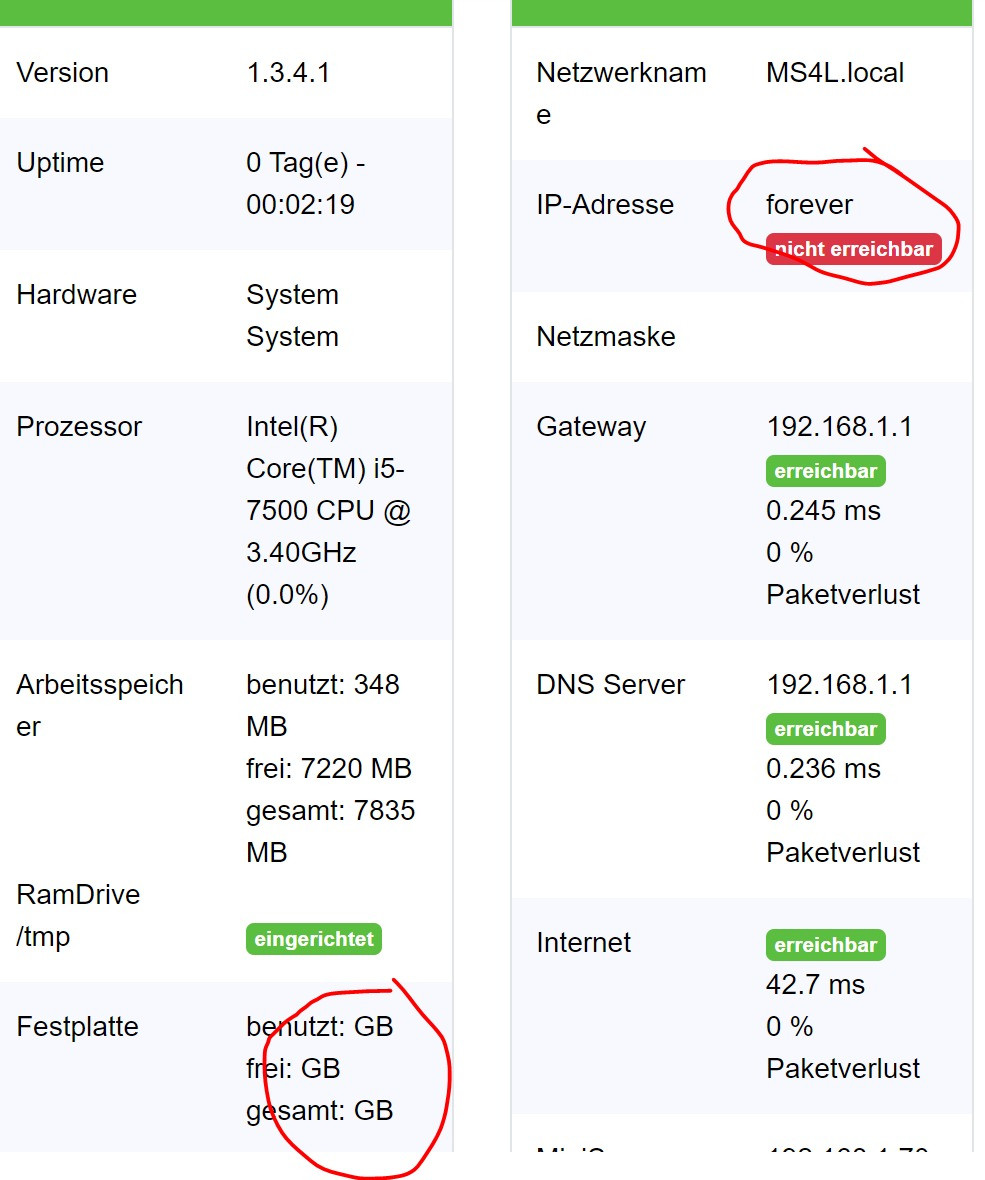Click the green "eingerichtet" RamDrive badge
The height and width of the screenshot is (1180, 985).
pyautogui.click(x=314, y=939)
